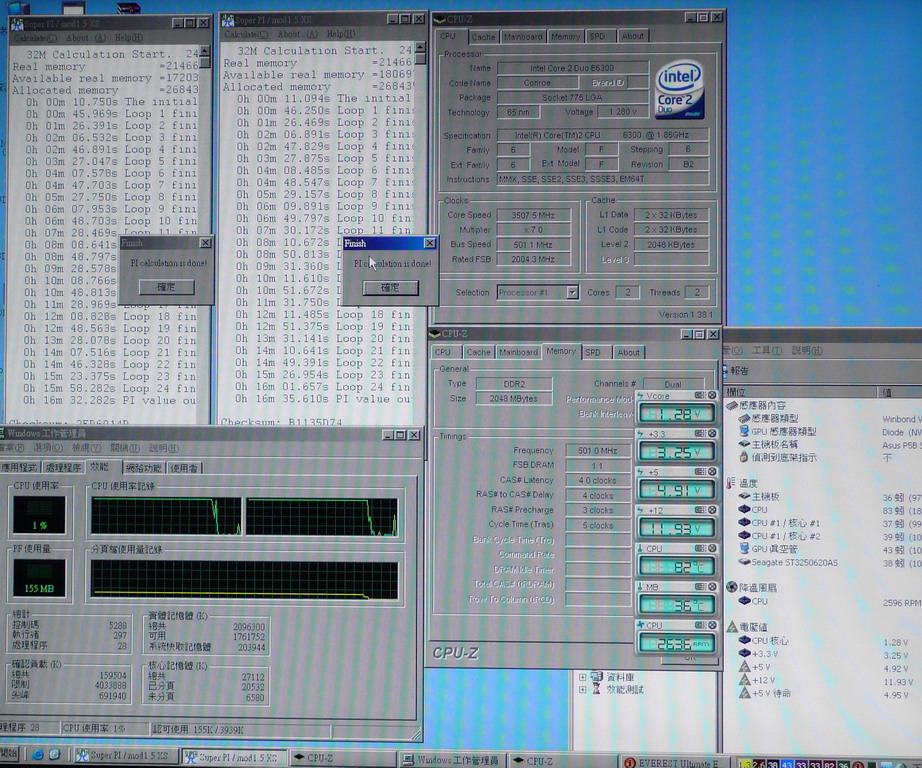This screenshot has height=768, width=922.
Task: Click the Core Speed 3507.5 MHz field
Action: point(533,215)
